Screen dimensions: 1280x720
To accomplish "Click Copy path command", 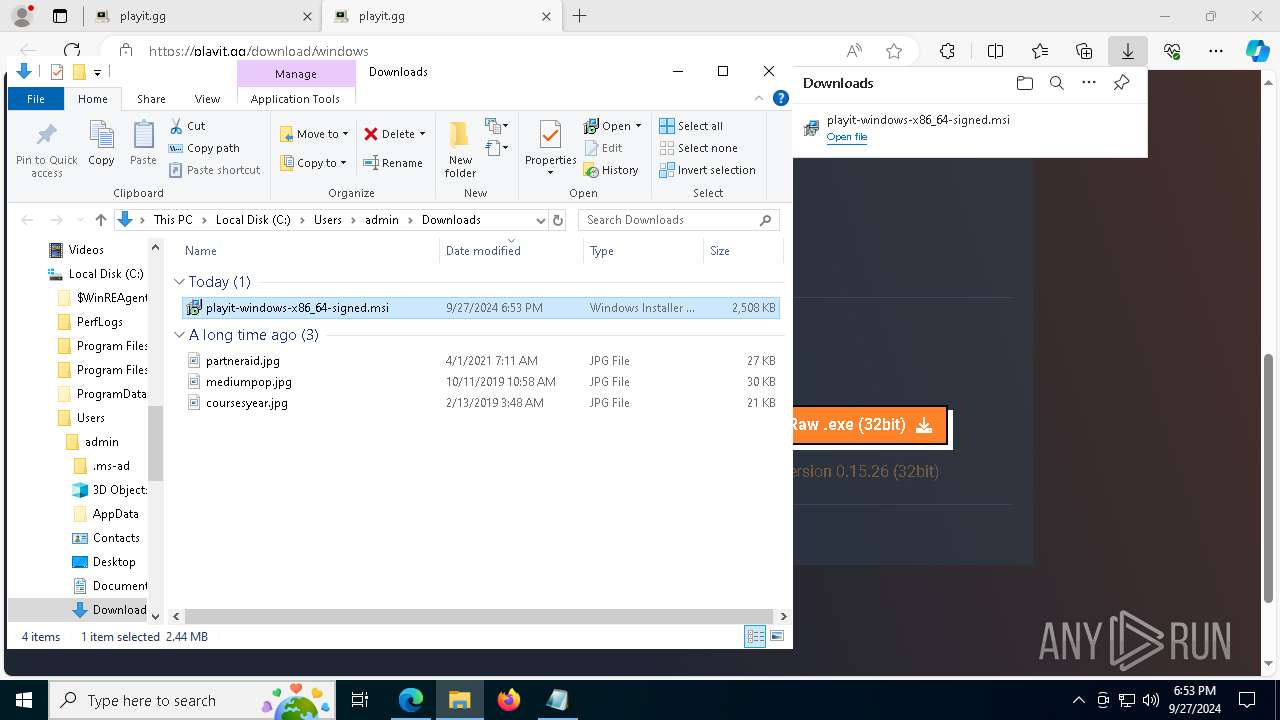I will (x=204, y=148).
